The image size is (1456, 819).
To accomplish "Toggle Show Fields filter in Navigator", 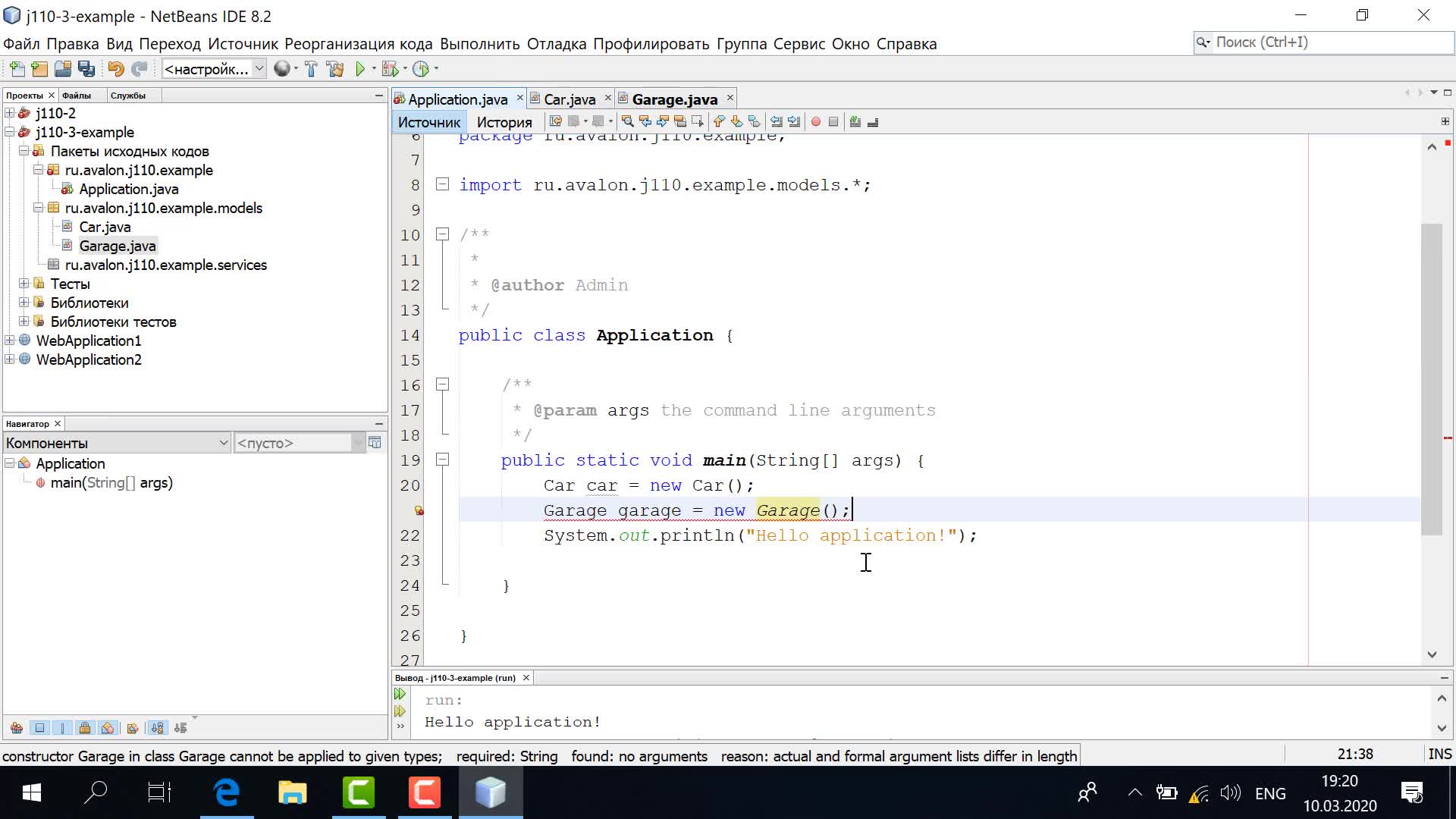I will (39, 728).
